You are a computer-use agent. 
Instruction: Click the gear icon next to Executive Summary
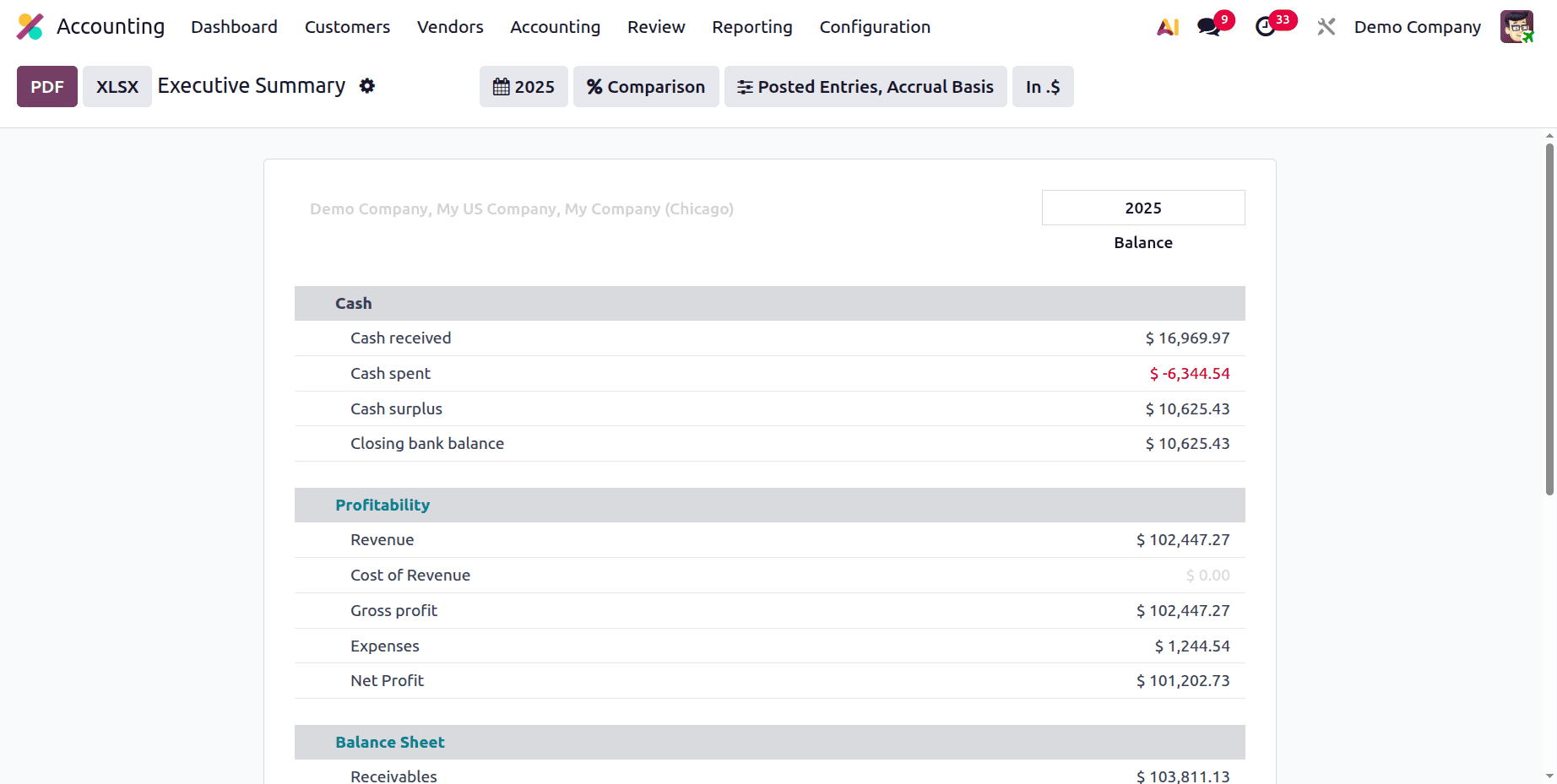pos(366,86)
